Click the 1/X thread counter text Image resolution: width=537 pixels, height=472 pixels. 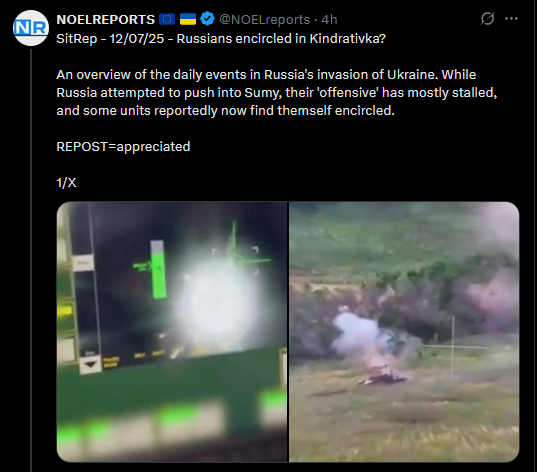tap(66, 183)
